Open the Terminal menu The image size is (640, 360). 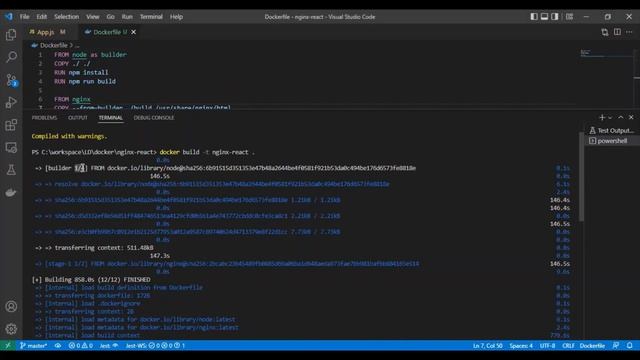[x=151, y=17]
